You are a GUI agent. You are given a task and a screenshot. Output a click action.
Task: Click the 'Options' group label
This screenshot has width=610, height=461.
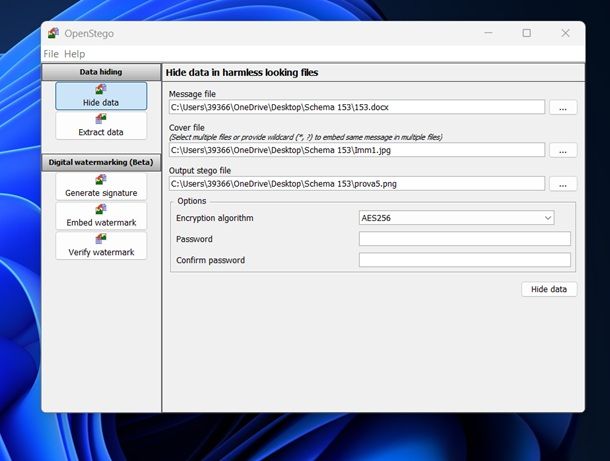click(x=192, y=201)
